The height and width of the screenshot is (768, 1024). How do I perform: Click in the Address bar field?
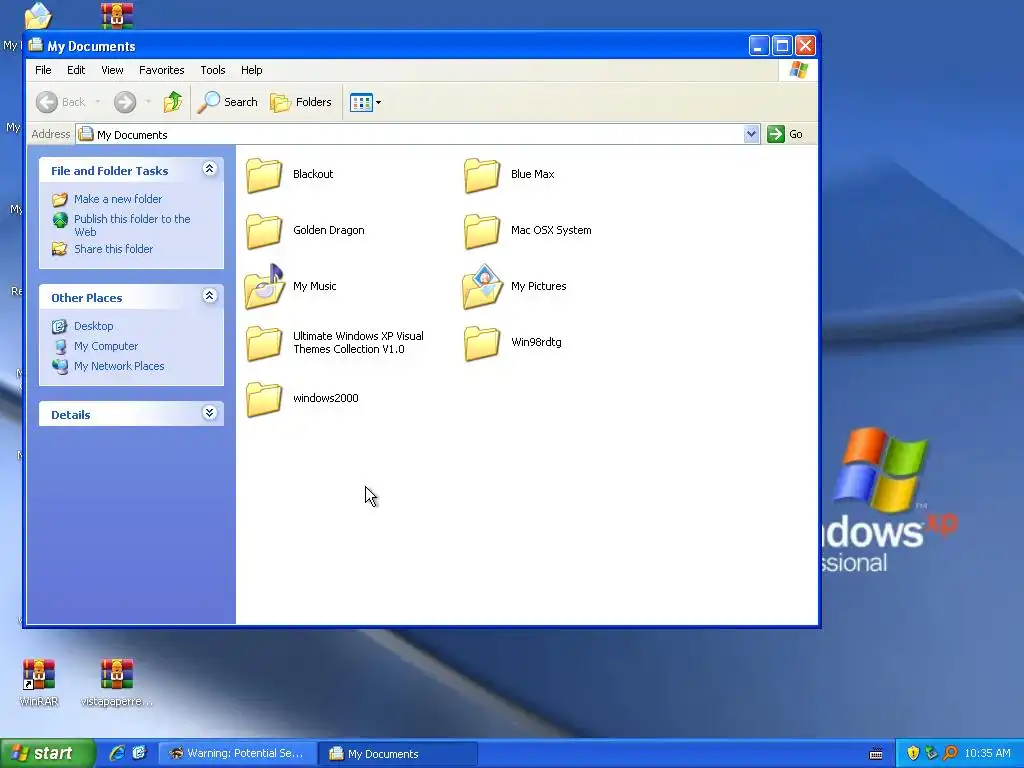pyautogui.click(x=418, y=135)
